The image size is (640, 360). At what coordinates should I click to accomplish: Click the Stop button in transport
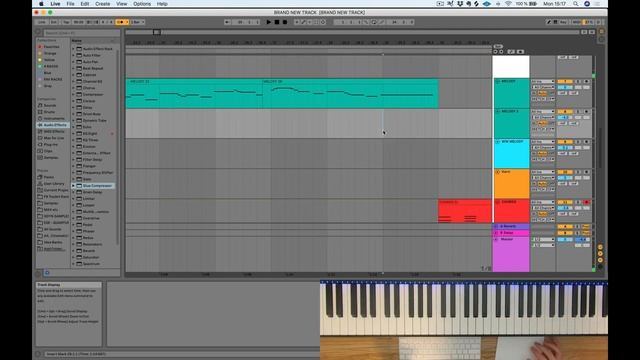coord(277,22)
